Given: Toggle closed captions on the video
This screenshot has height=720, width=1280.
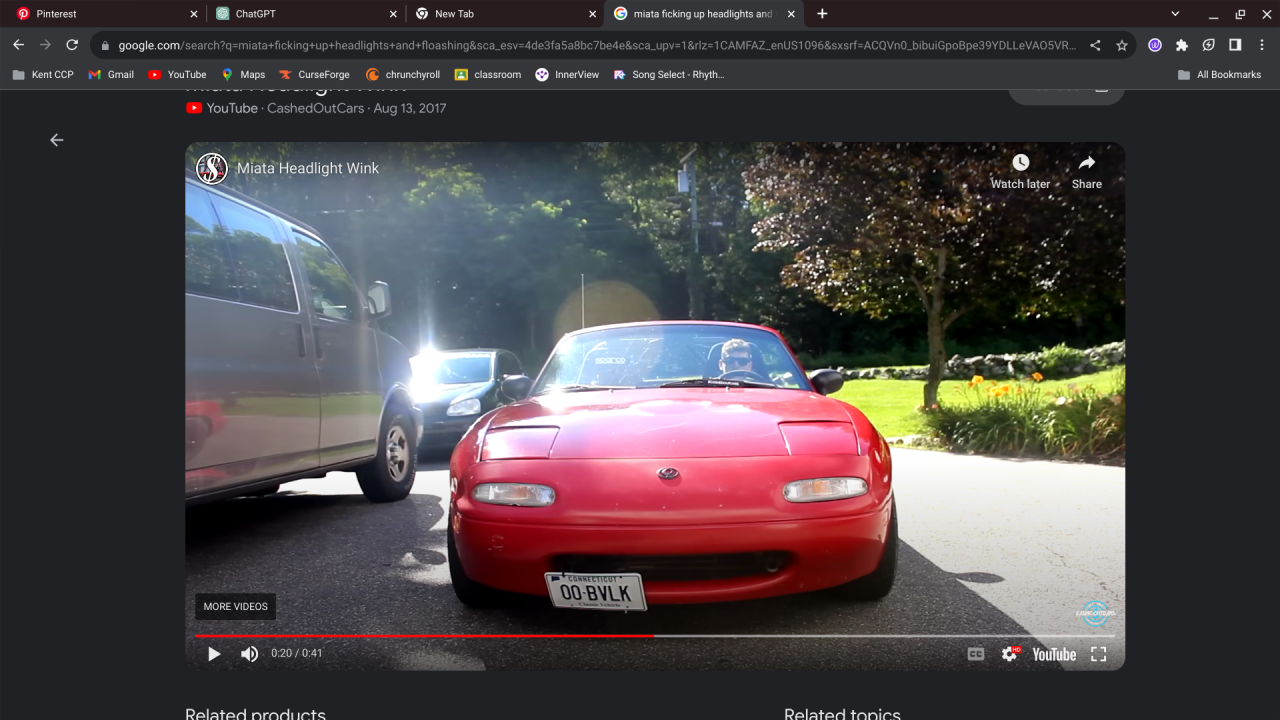Looking at the screenshot, I should (x=976, y=654).
